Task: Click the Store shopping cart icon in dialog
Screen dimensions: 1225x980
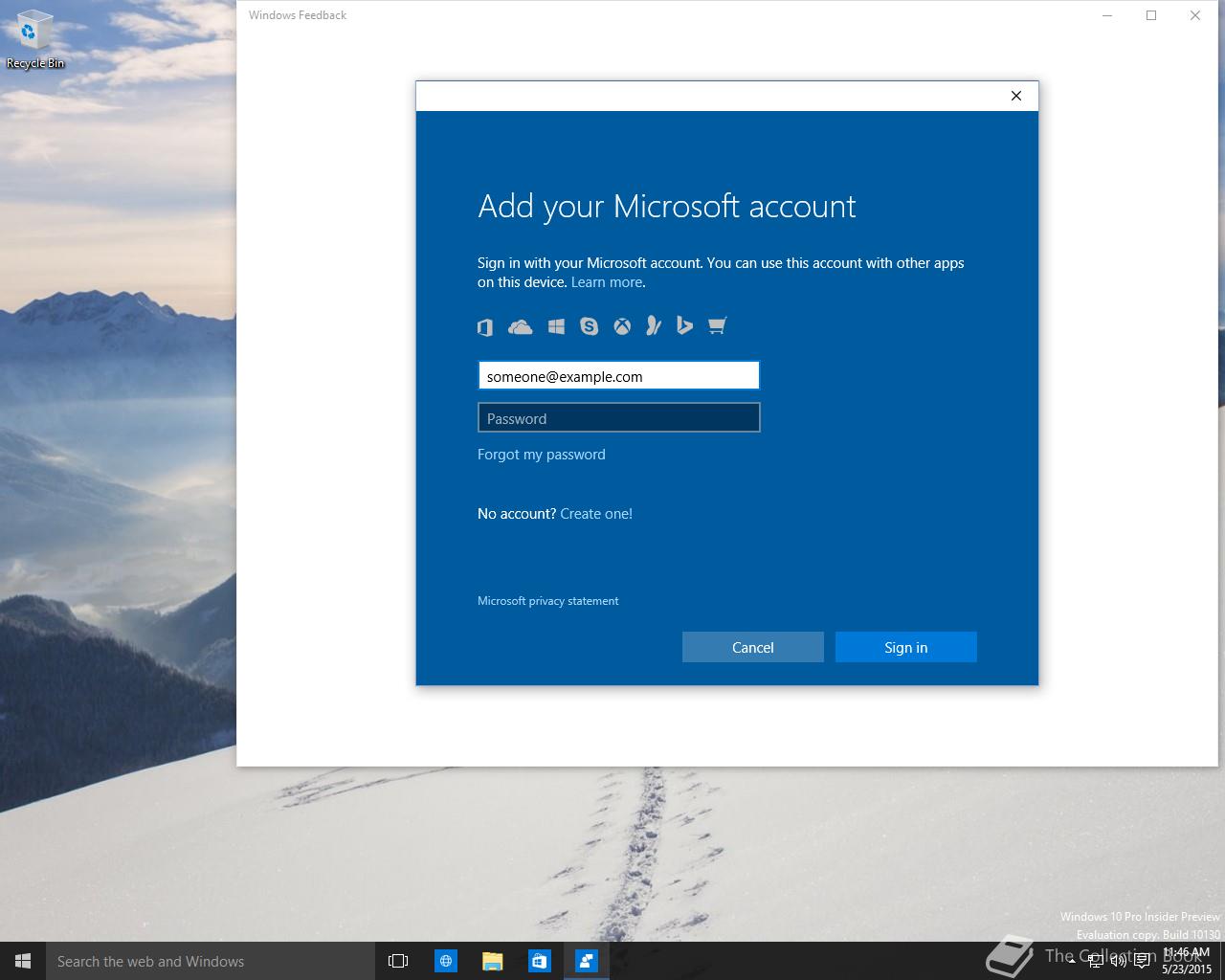Action: (x=717, y=326)
